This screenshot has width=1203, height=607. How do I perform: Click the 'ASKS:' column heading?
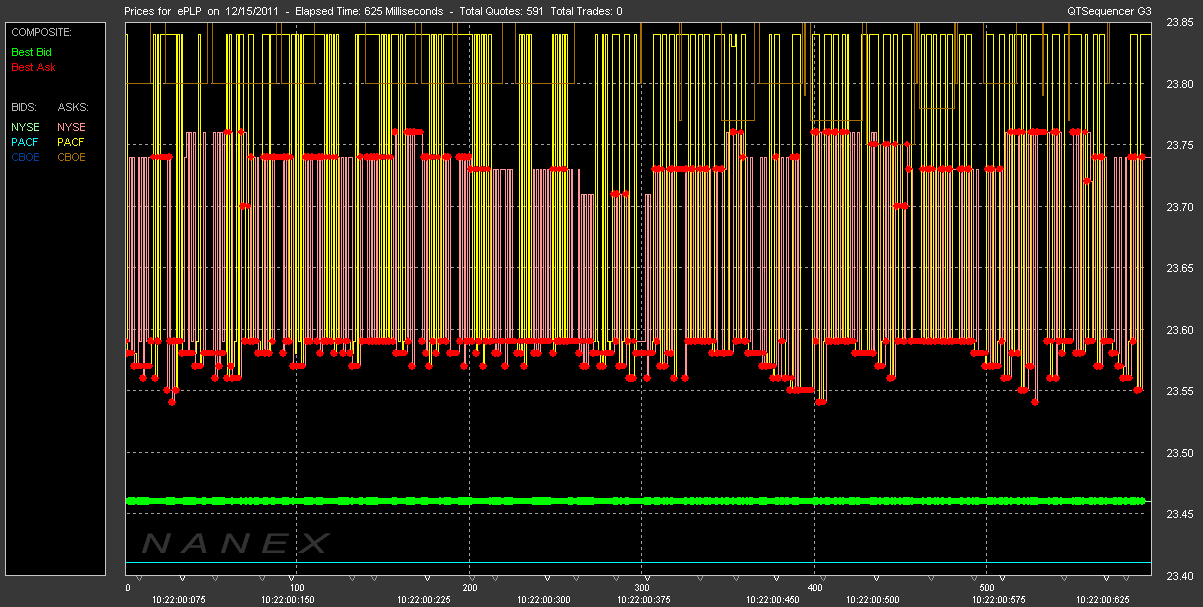73,106
